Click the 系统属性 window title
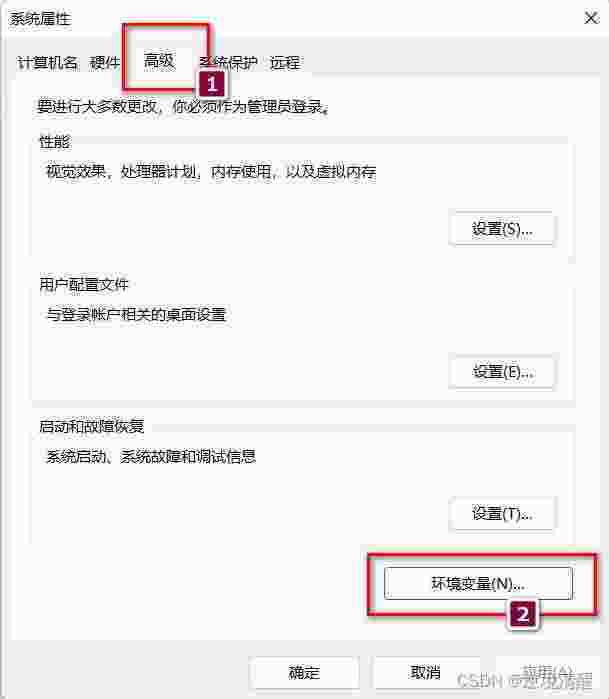This screenshot has width=609, height=699. 40,19
